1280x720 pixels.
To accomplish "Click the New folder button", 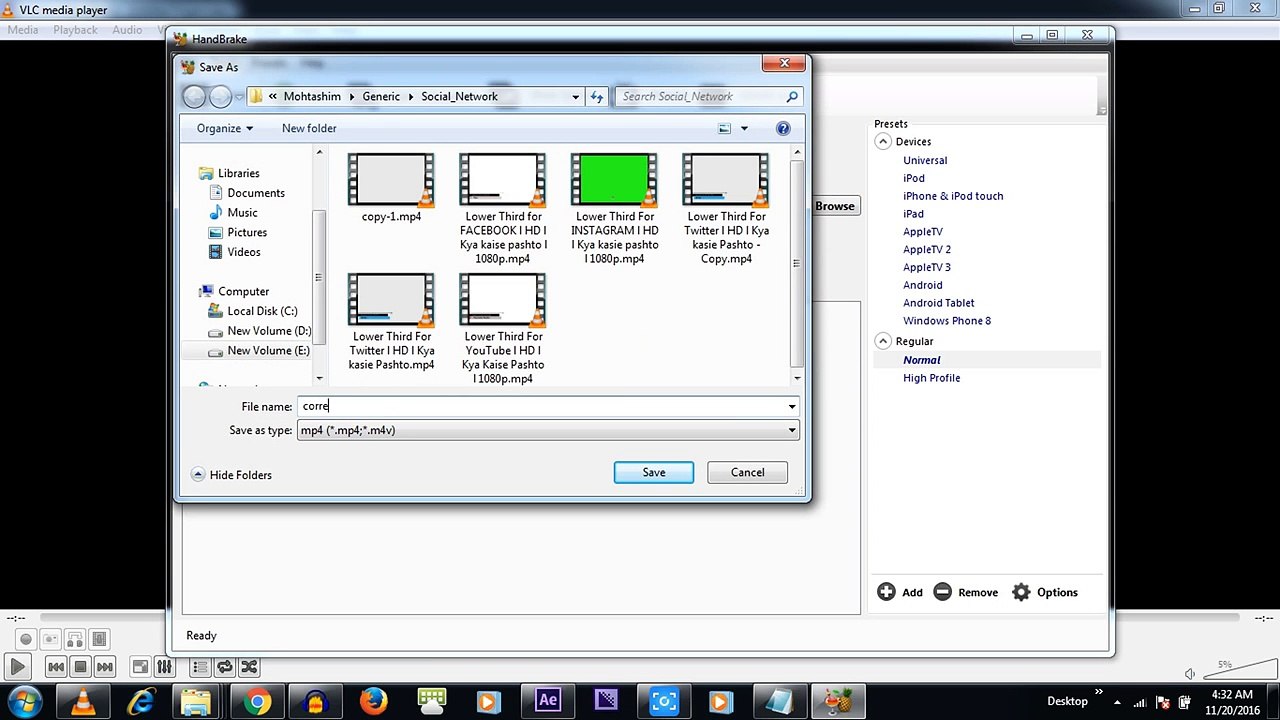I will point(309,128).
